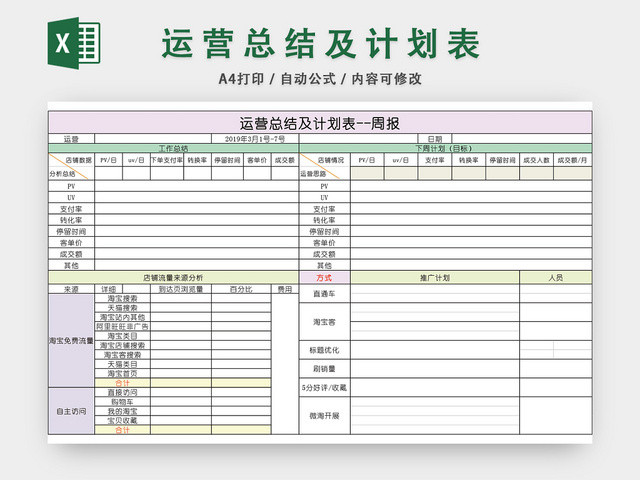This screenshot has width=640, height=480.
Task: Select the UV row label under 下周计划
Action: pyautogui.click(x=325, y=198)
